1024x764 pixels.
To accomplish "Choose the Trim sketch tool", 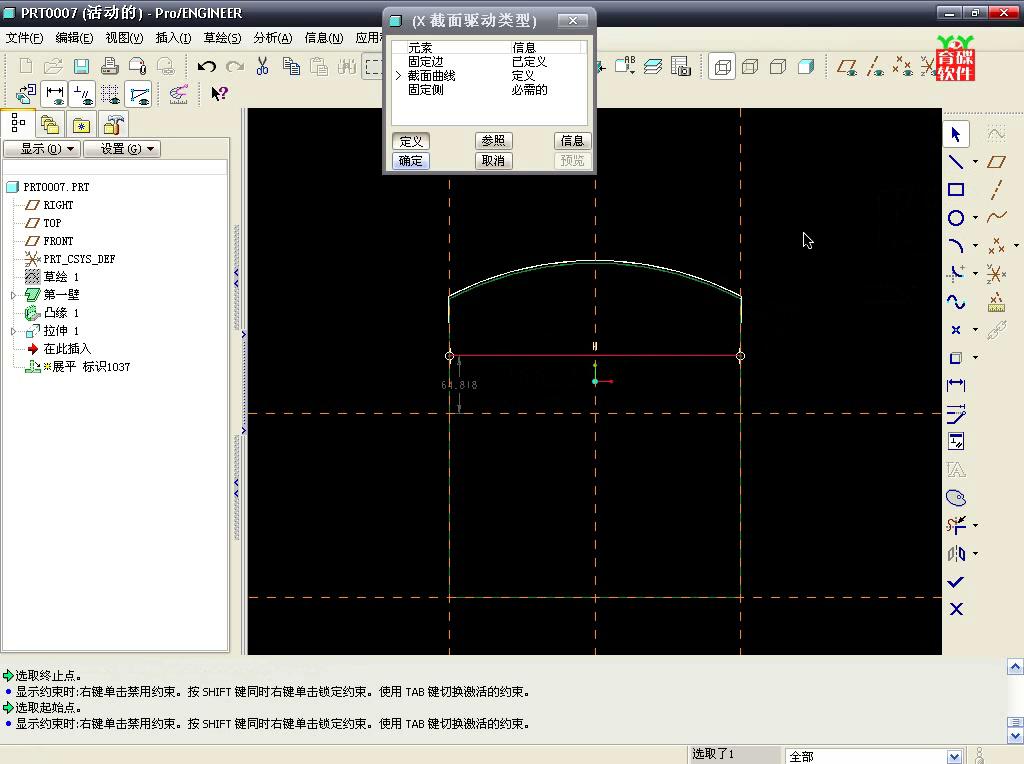I will coord(956,526).
